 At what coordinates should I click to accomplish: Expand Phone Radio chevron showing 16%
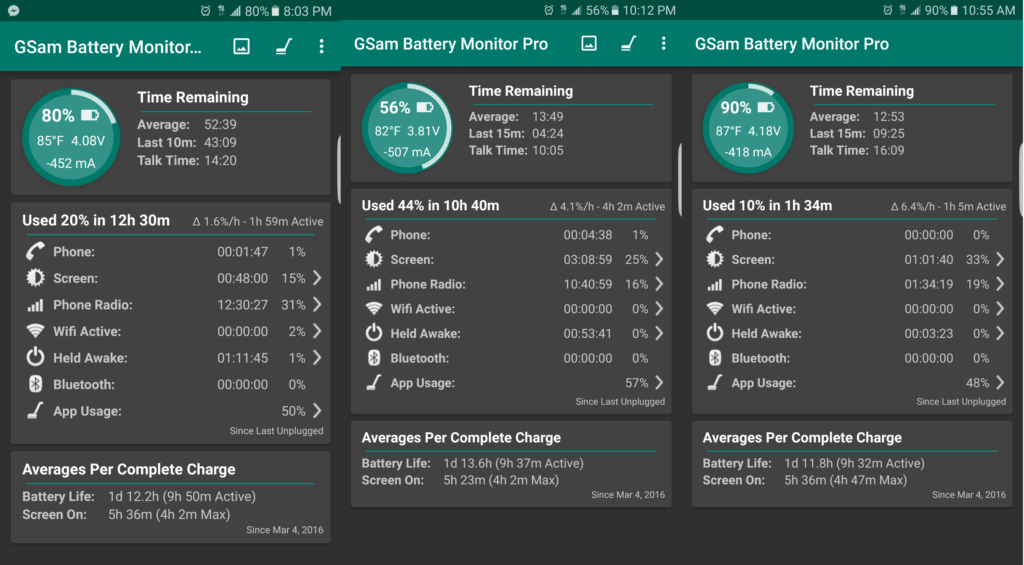coord(659,284)
